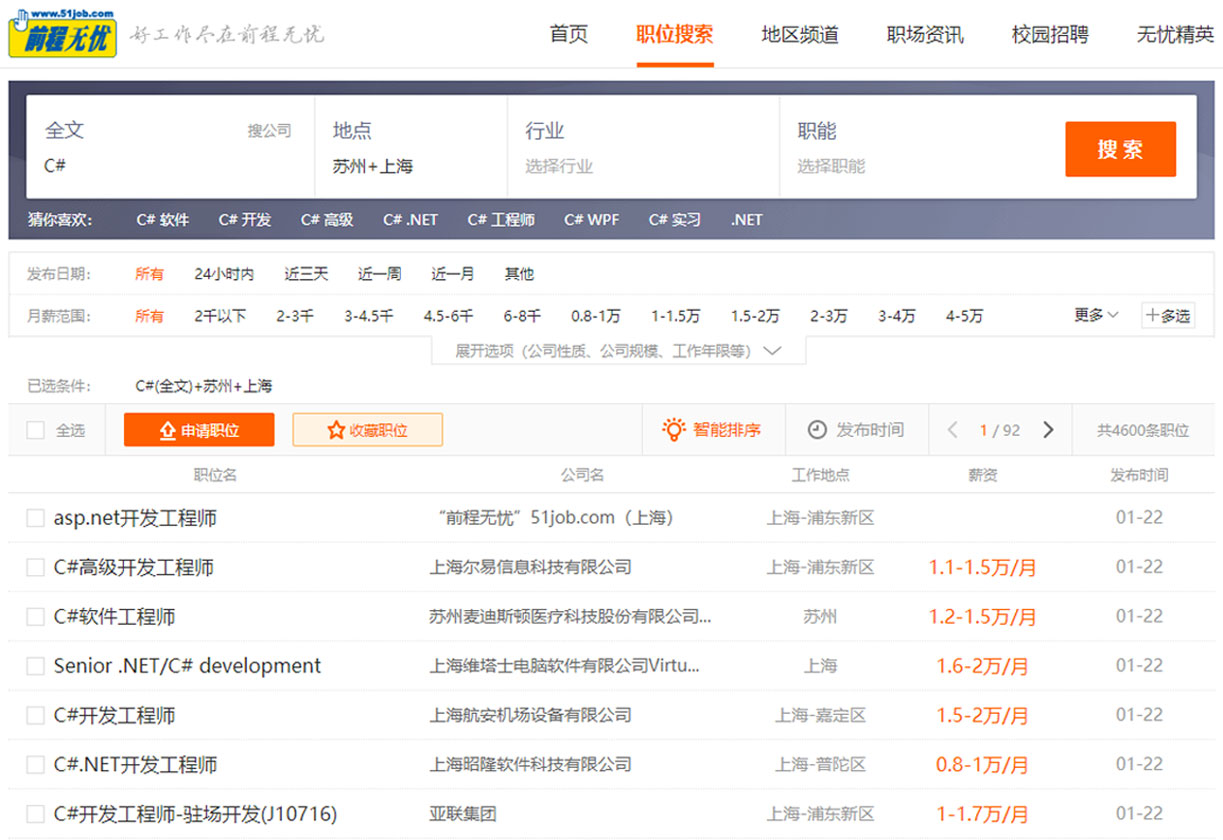Check C#.NET开发工程师 job checkbox
Image resolution: width=1223 pixels, height=840 pixels.
(x=36, y=765)
